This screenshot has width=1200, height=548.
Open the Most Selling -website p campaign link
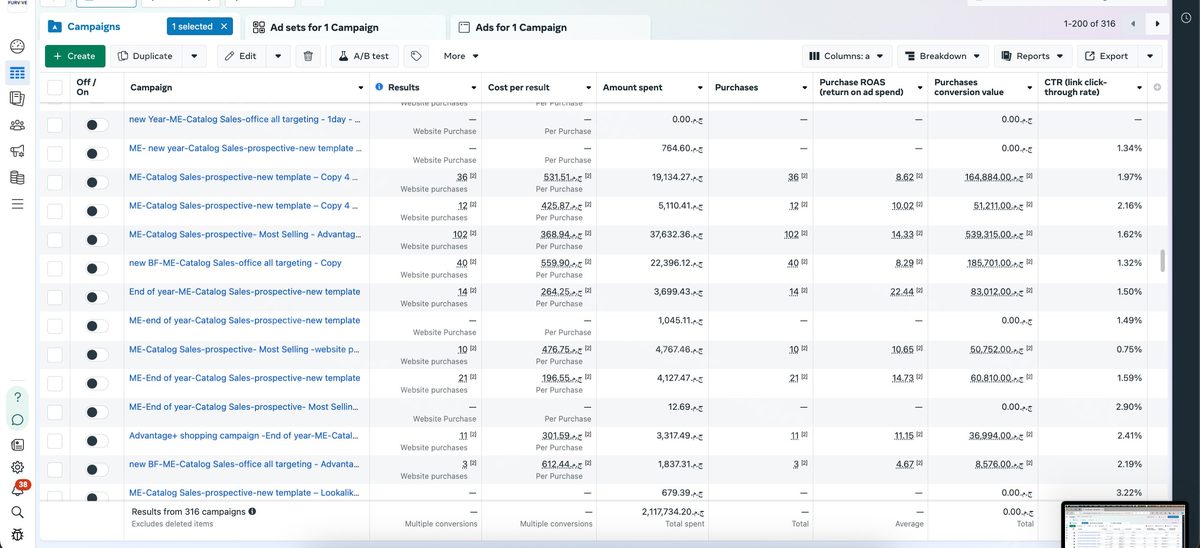pos(246,350)
